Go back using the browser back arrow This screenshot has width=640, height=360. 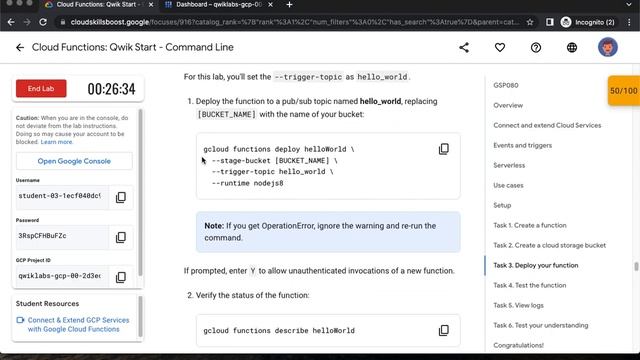(x=11, y=22)
